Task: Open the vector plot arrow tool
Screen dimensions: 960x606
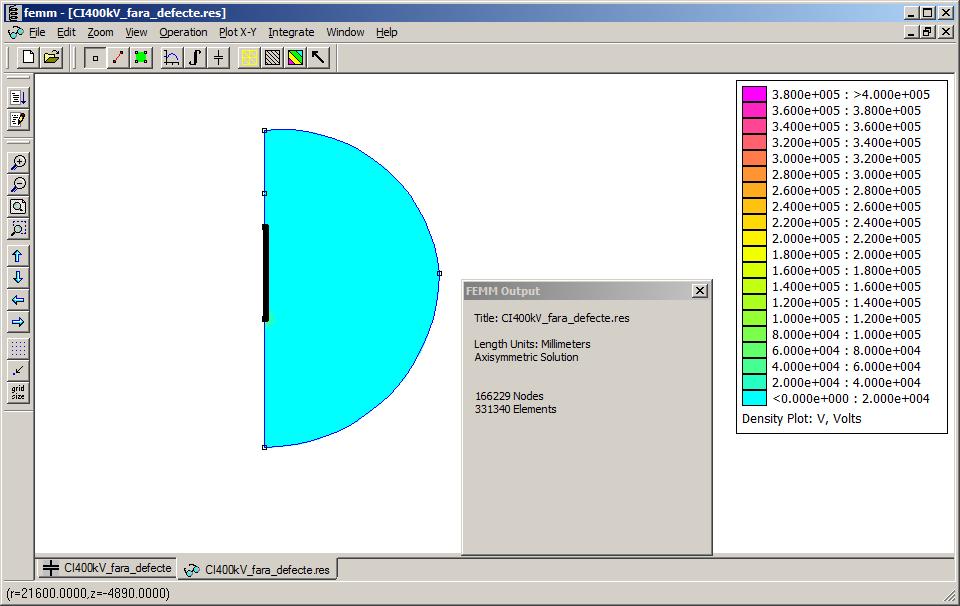Action: coord(319,58)
